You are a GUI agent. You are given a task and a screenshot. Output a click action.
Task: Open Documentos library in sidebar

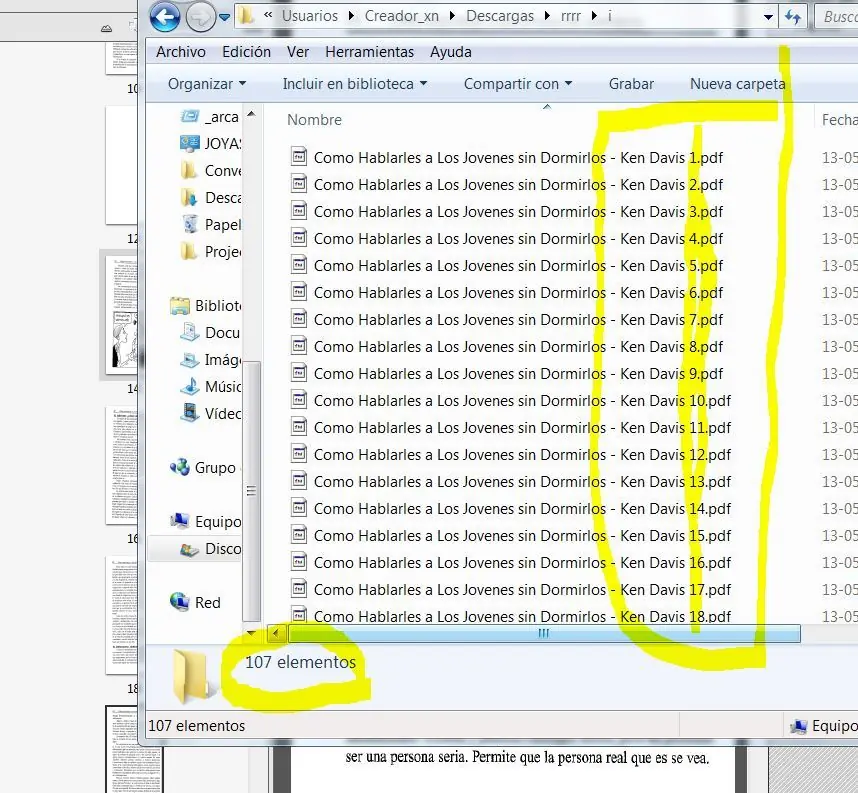click(211, 333)
